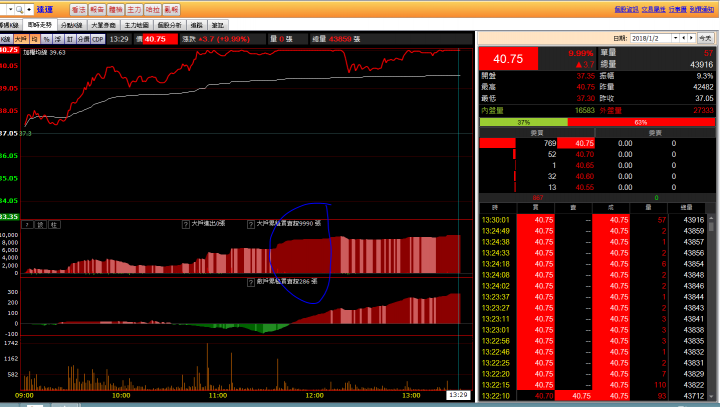
Task: Select the 13:22:15 trade row
Action: pyautogui.click(x=593, y=385)
